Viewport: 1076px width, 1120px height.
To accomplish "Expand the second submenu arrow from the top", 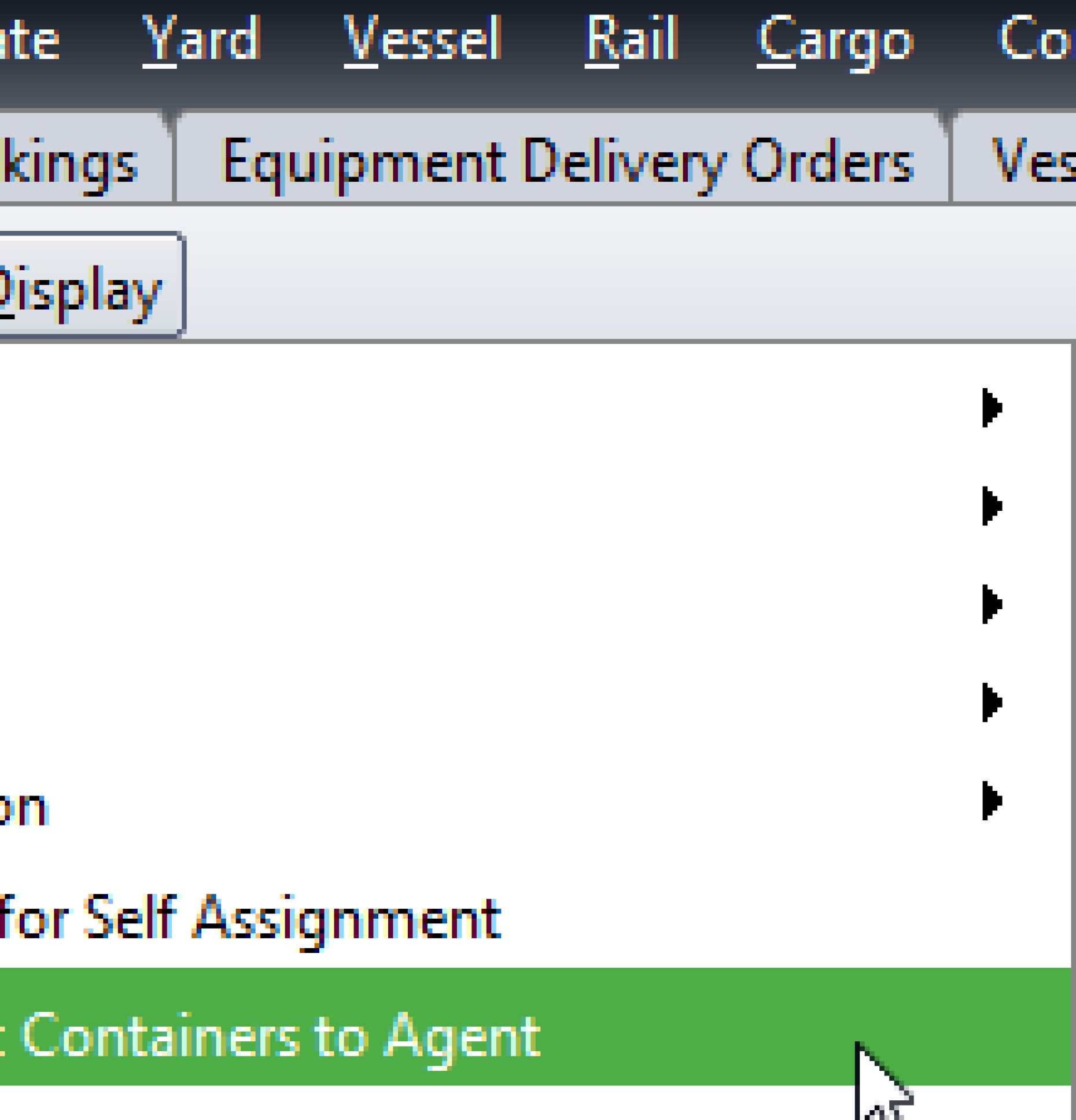I will point(992,506).
